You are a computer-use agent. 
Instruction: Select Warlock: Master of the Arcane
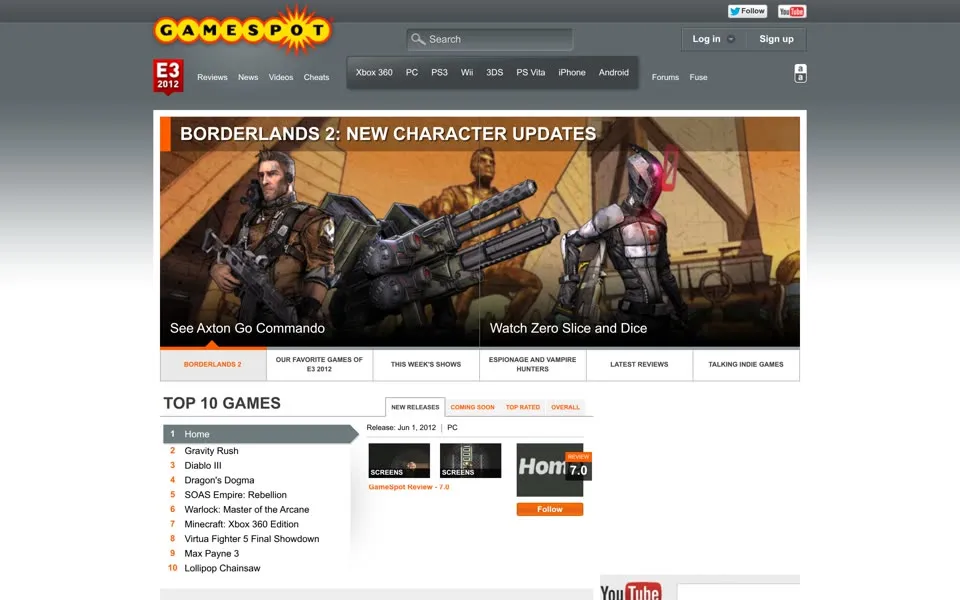coord(247,509)
